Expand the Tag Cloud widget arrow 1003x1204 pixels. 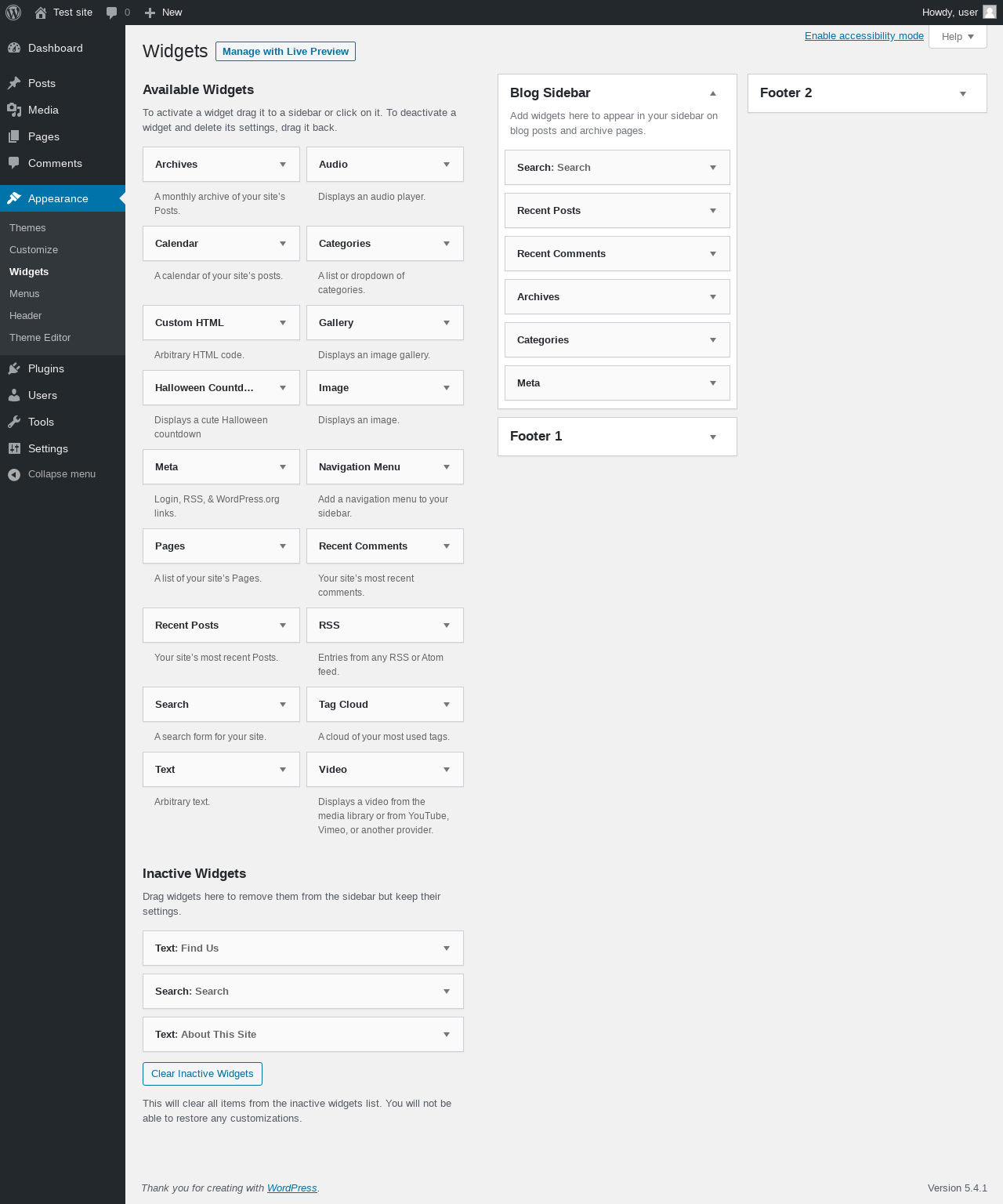point(447,705)
